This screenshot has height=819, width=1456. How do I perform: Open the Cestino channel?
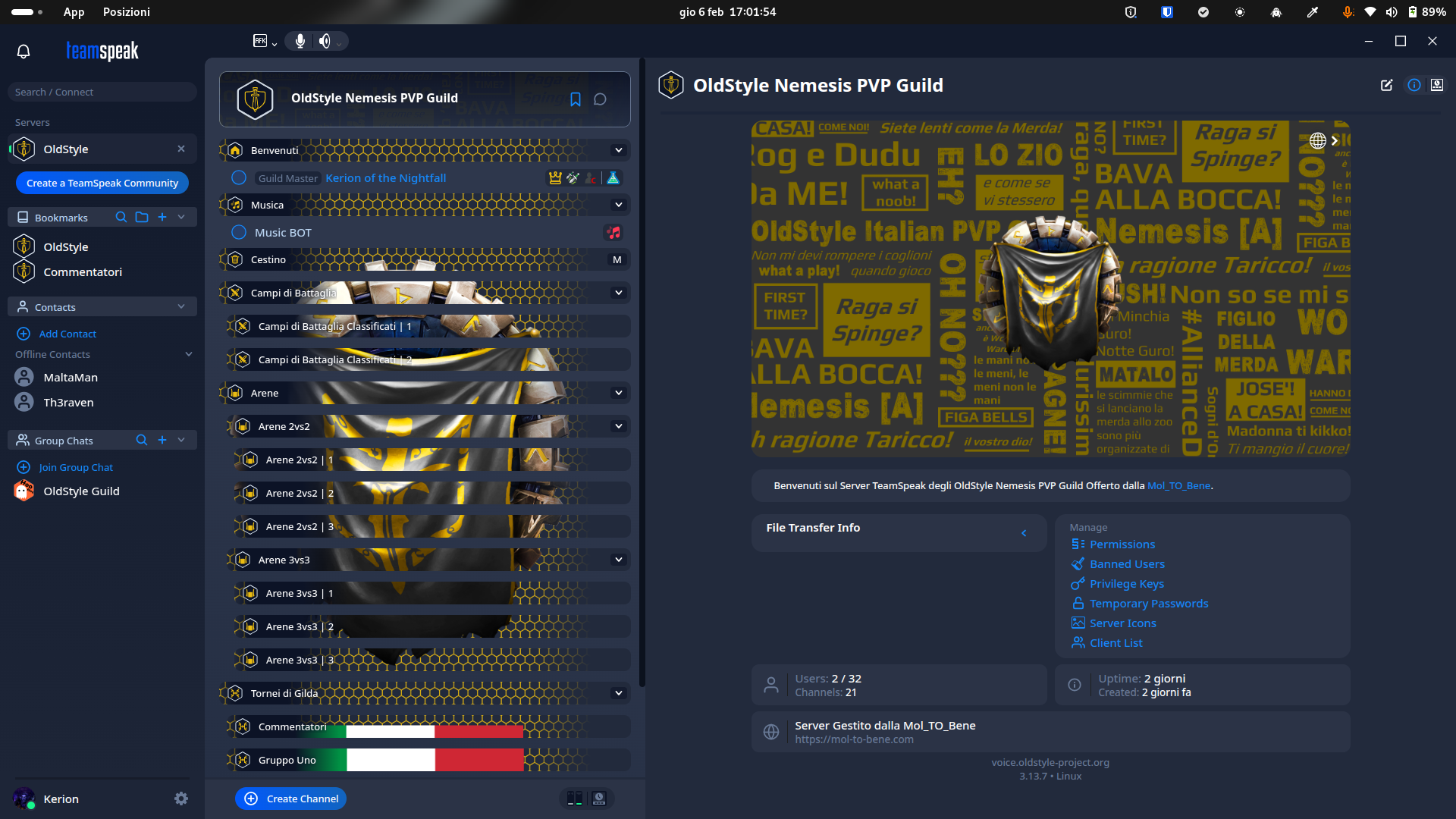coord(425,260)
